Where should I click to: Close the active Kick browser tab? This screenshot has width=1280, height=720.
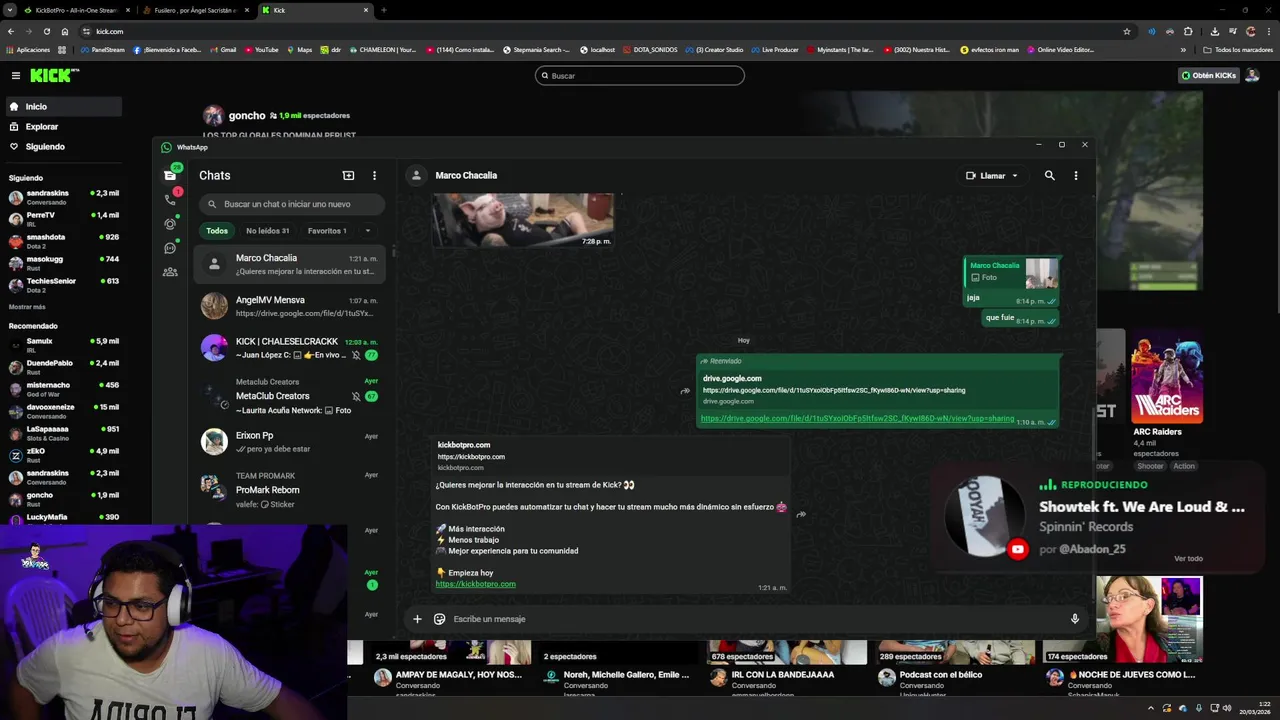point(366,10)
